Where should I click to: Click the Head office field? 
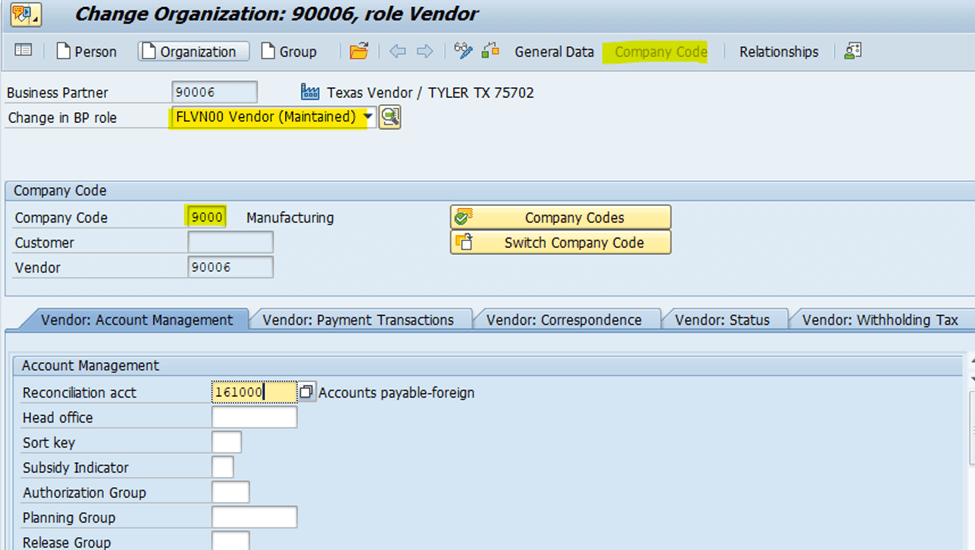254,417
